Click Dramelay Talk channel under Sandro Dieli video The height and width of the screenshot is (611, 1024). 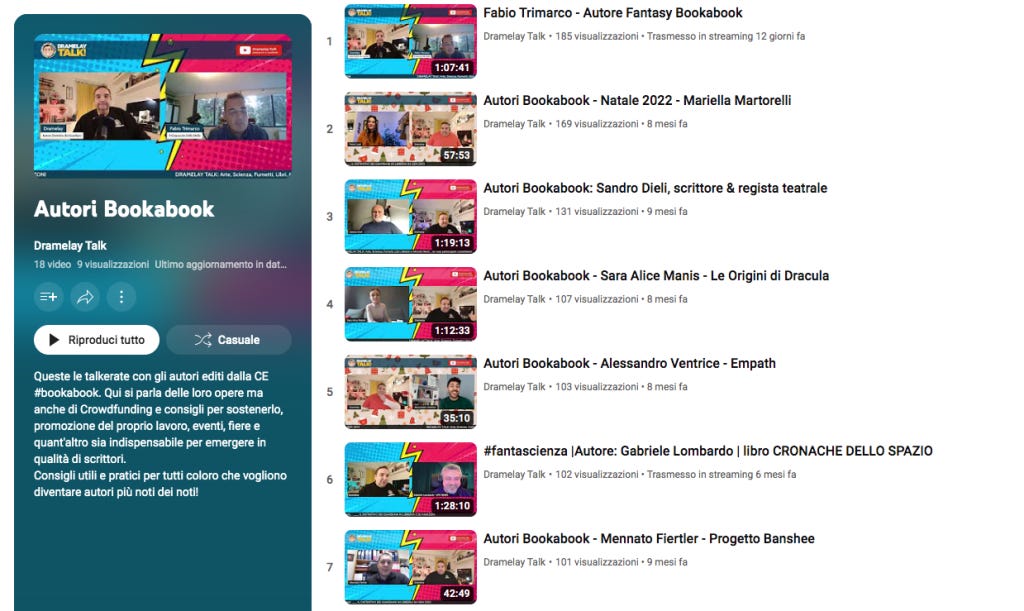[514, 212]
